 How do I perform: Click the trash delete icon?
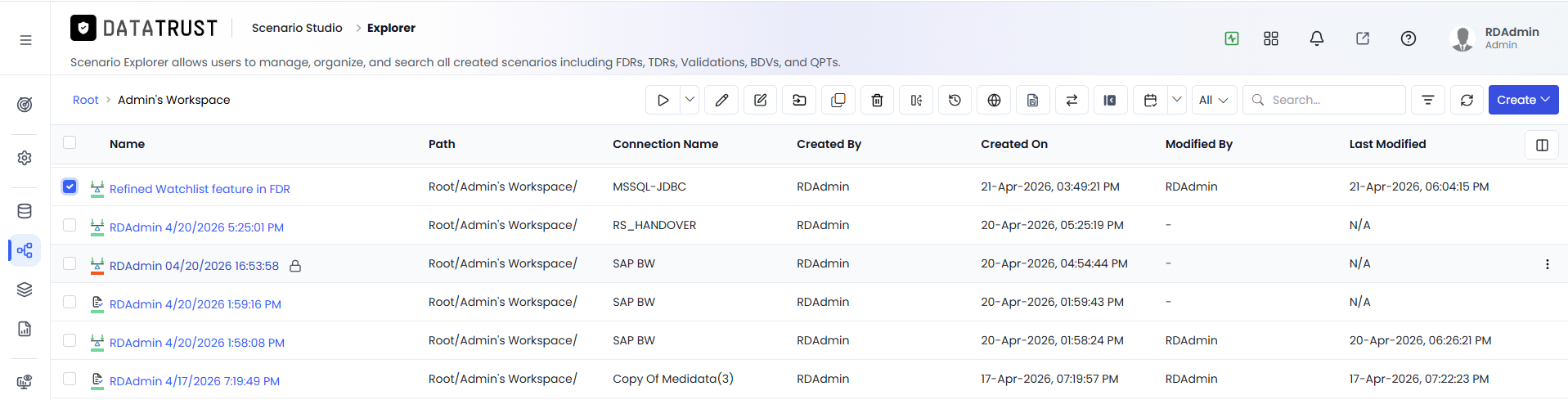877,100
